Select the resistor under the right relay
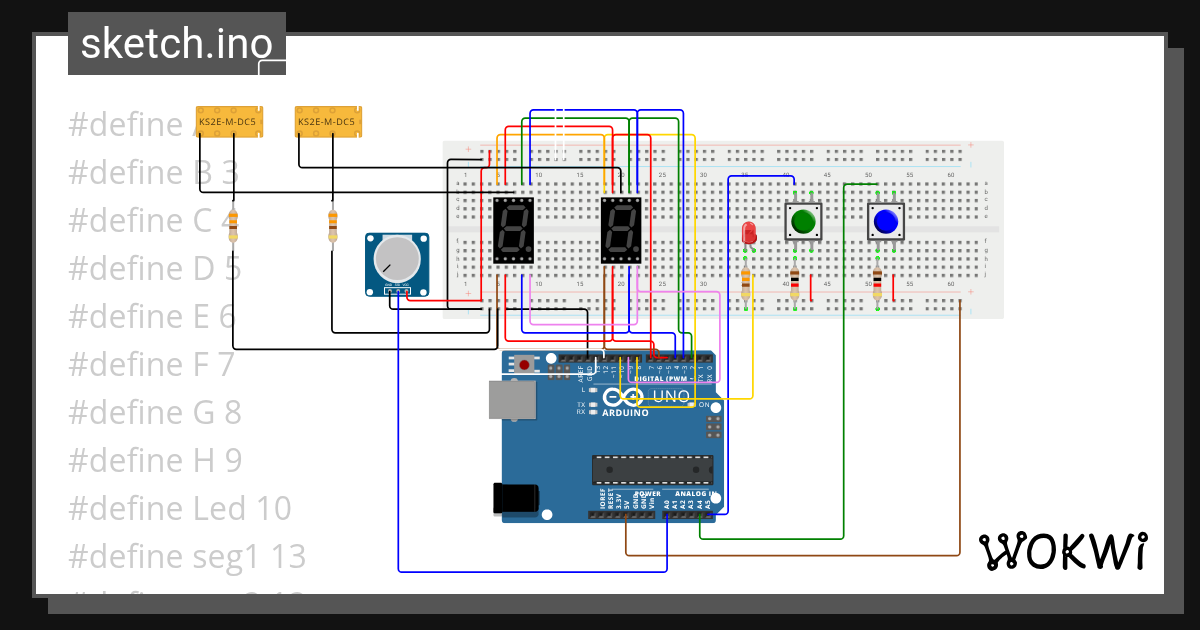The image size is (1200, 630). click(332, 225)
